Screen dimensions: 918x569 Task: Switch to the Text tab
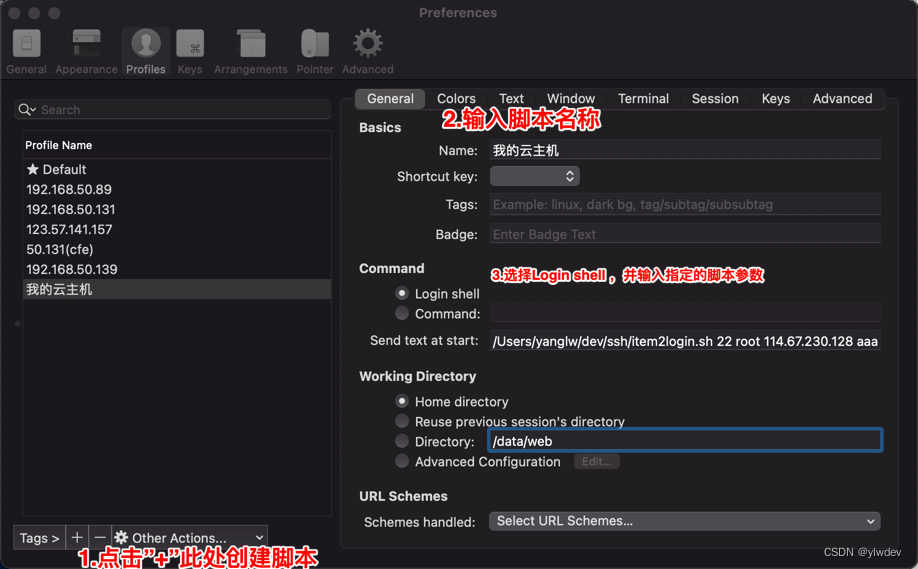tap(511, 98)
